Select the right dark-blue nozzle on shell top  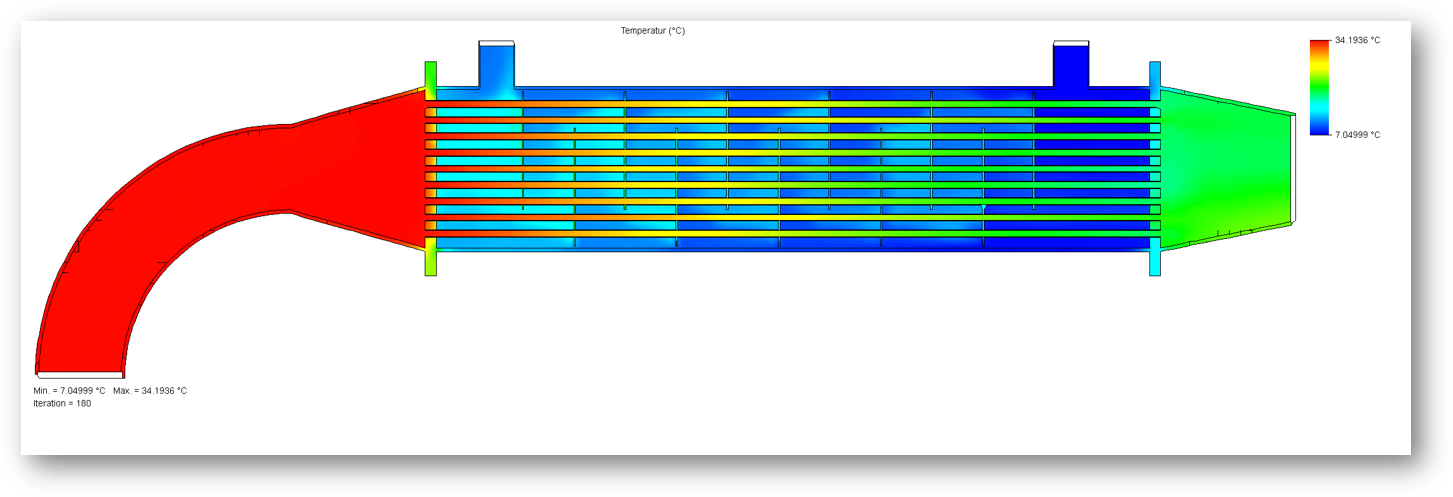(1071, 65)
